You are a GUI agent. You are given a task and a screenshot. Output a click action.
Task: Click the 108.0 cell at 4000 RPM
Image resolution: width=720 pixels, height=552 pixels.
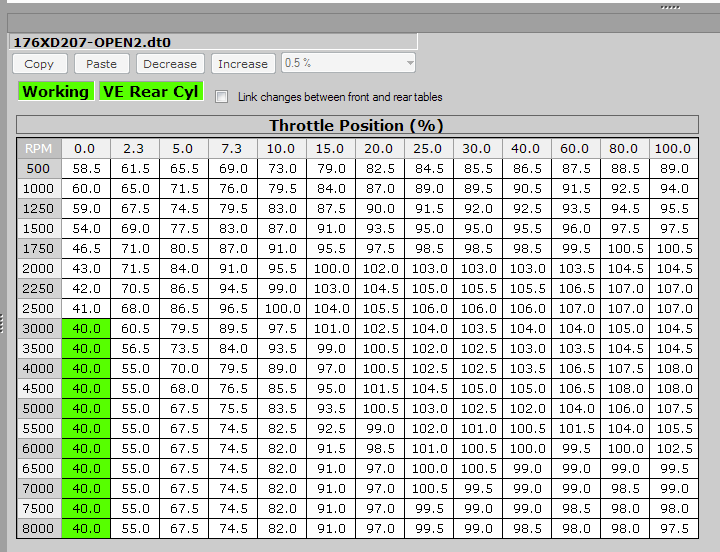click(674, 368)
